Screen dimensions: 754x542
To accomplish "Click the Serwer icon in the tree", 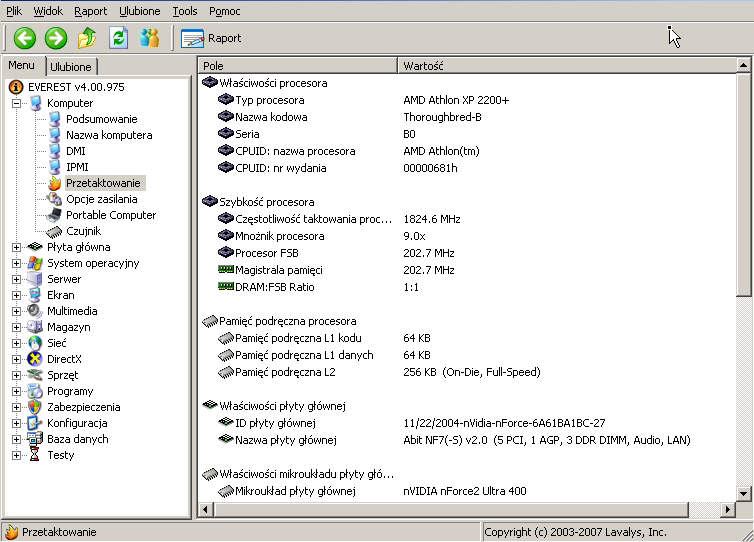I will pos(35,279).
